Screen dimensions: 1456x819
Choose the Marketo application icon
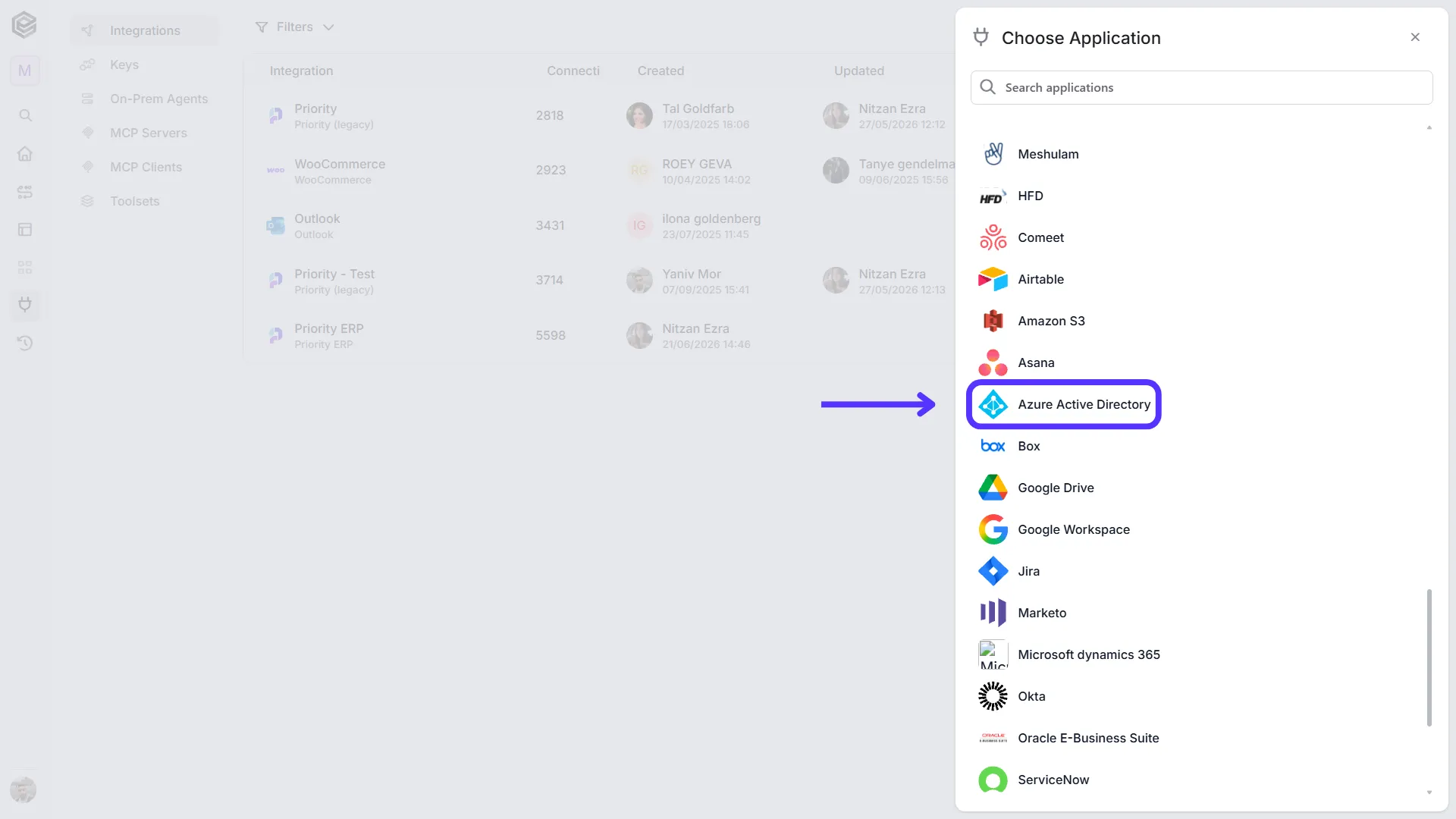993,613
